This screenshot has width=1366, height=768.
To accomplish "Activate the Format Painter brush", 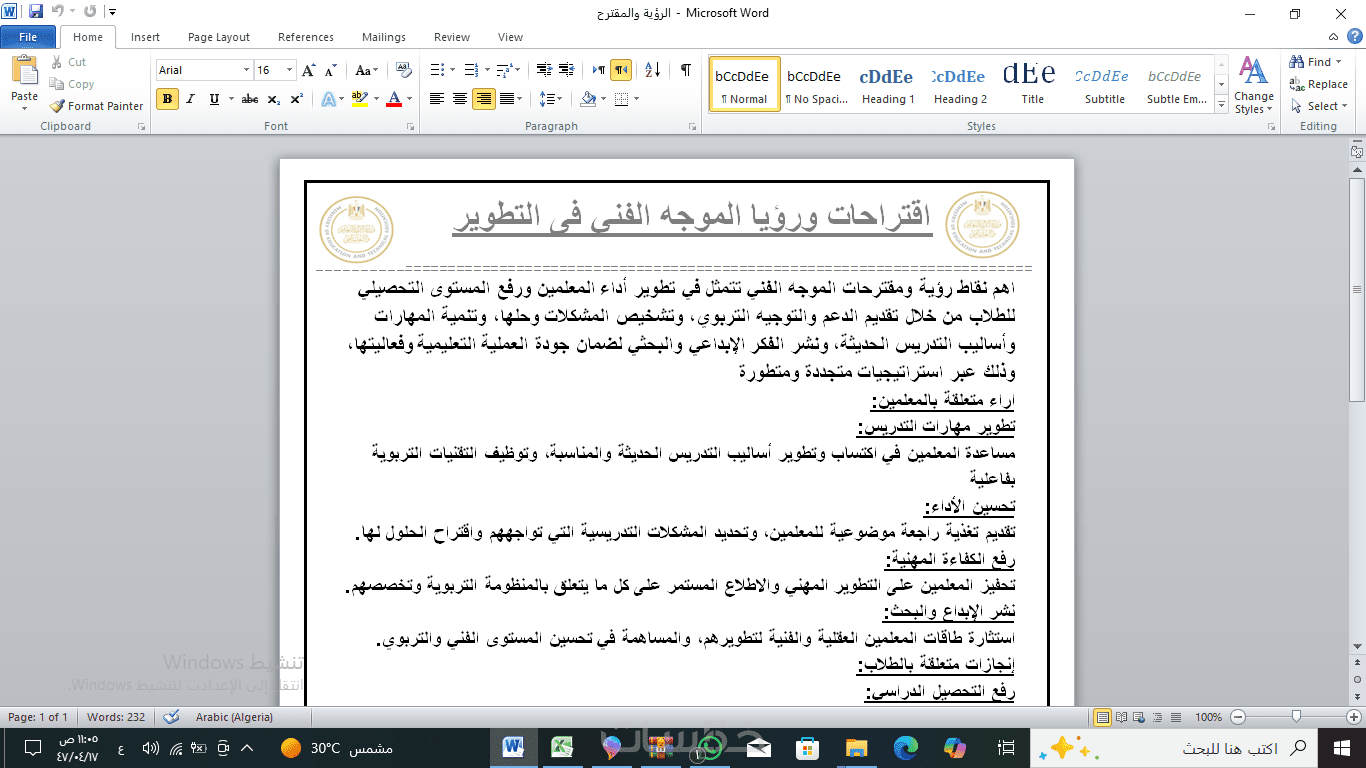I will [x=96, y=106].
